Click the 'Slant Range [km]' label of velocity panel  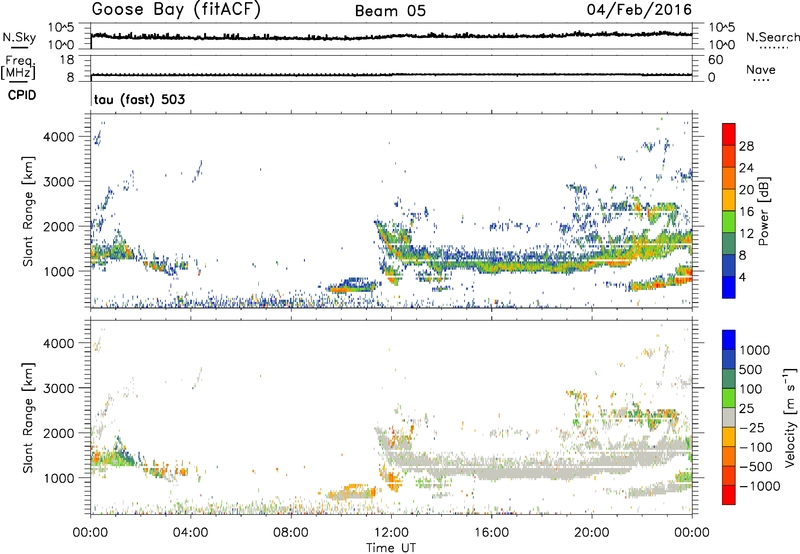click(28, 418)
